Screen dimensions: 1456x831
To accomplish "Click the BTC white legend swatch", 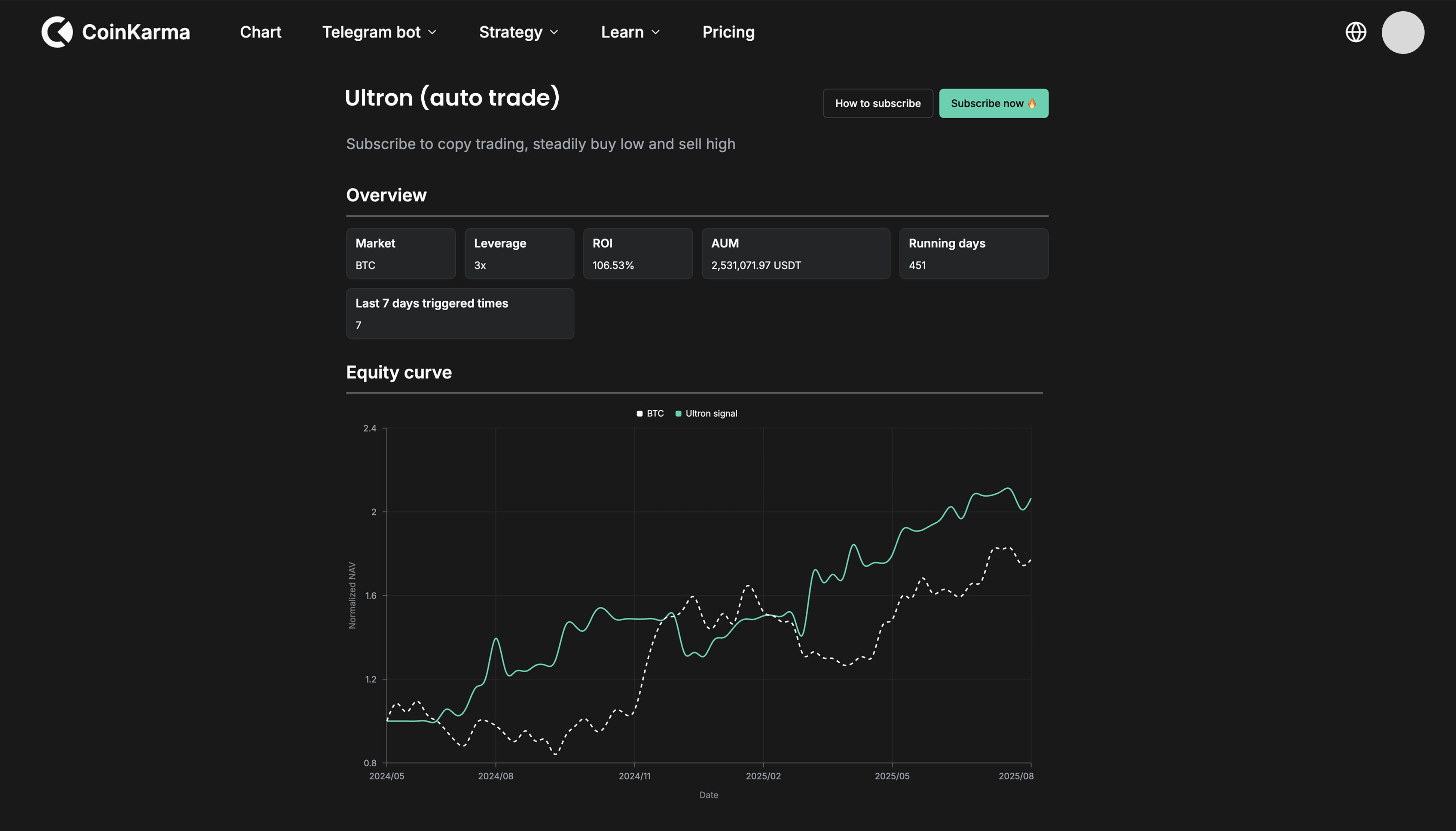I will click(640, 414).
